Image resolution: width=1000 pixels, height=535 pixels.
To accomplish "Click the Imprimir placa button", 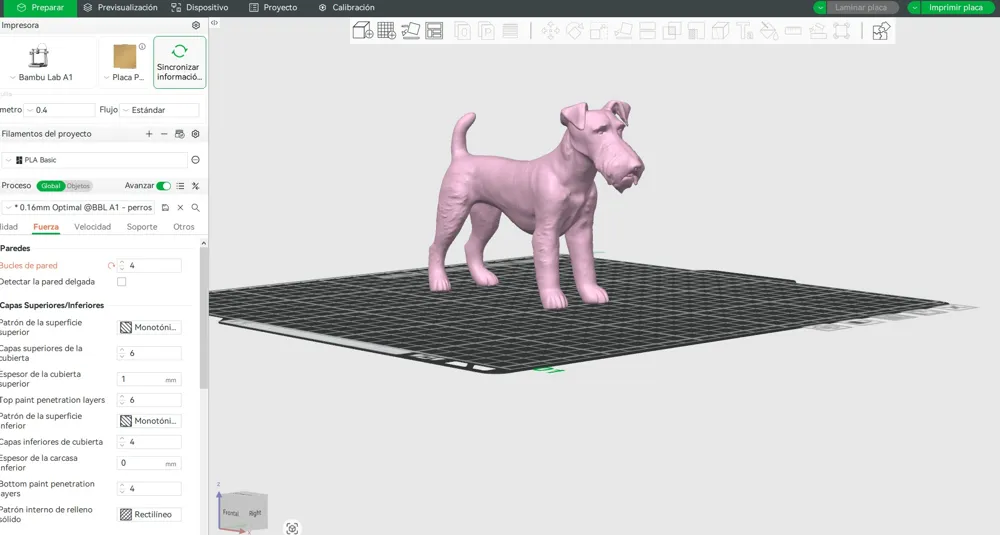I will click(x=955, y=8).
